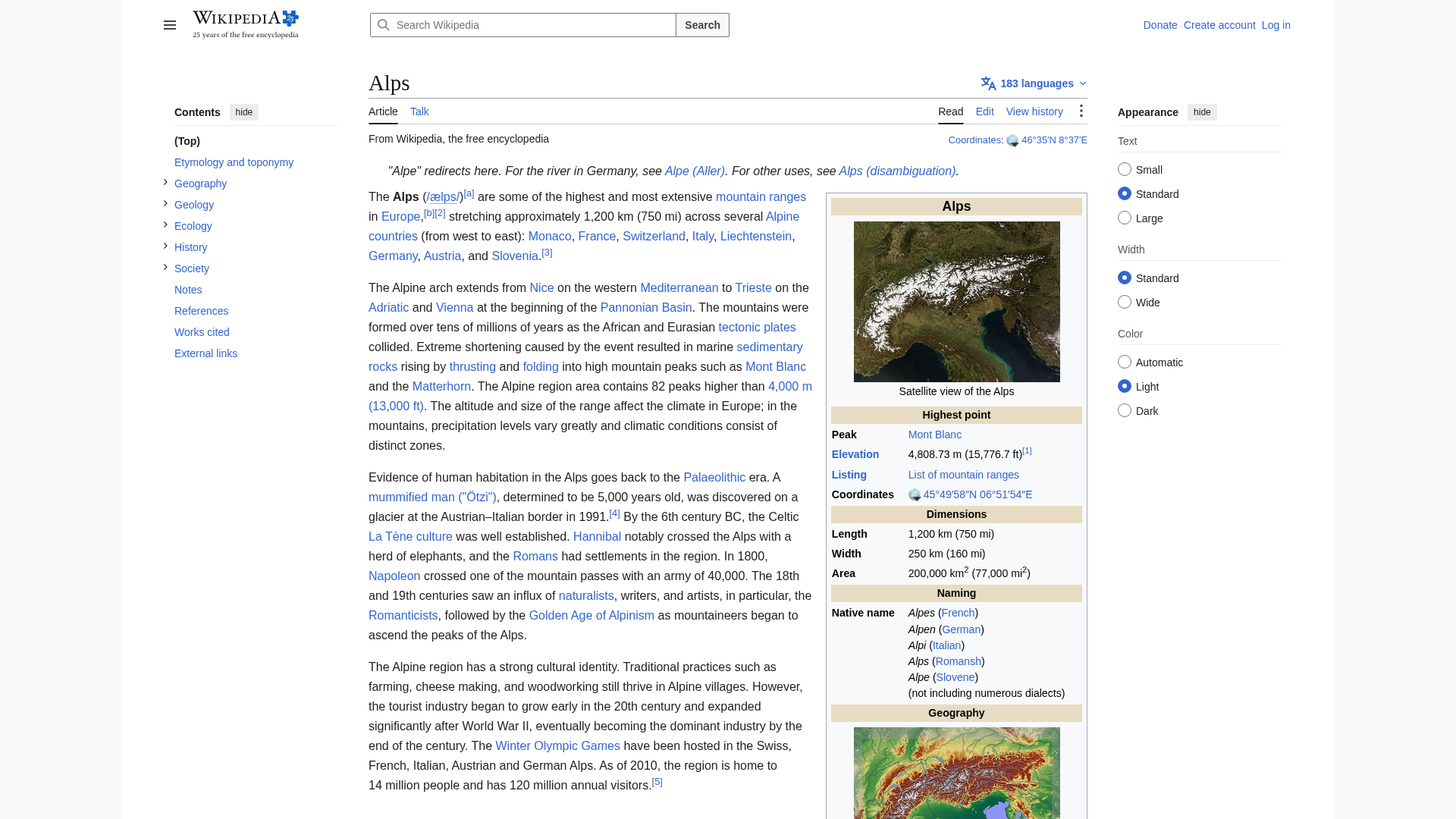This screenshot has height=819, width=1456.
Task: Open the pronunciation /ælps/ link
Action: pyautogui.click(x=443, y=197)
